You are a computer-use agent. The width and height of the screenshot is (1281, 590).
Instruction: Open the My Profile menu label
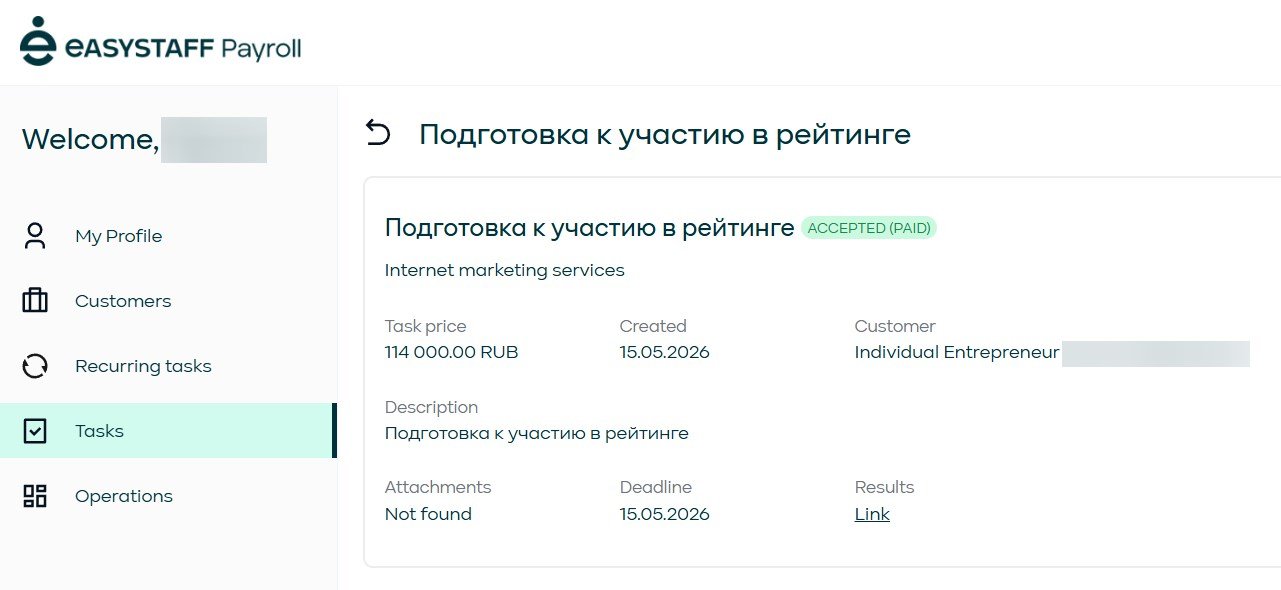(118, 236)
